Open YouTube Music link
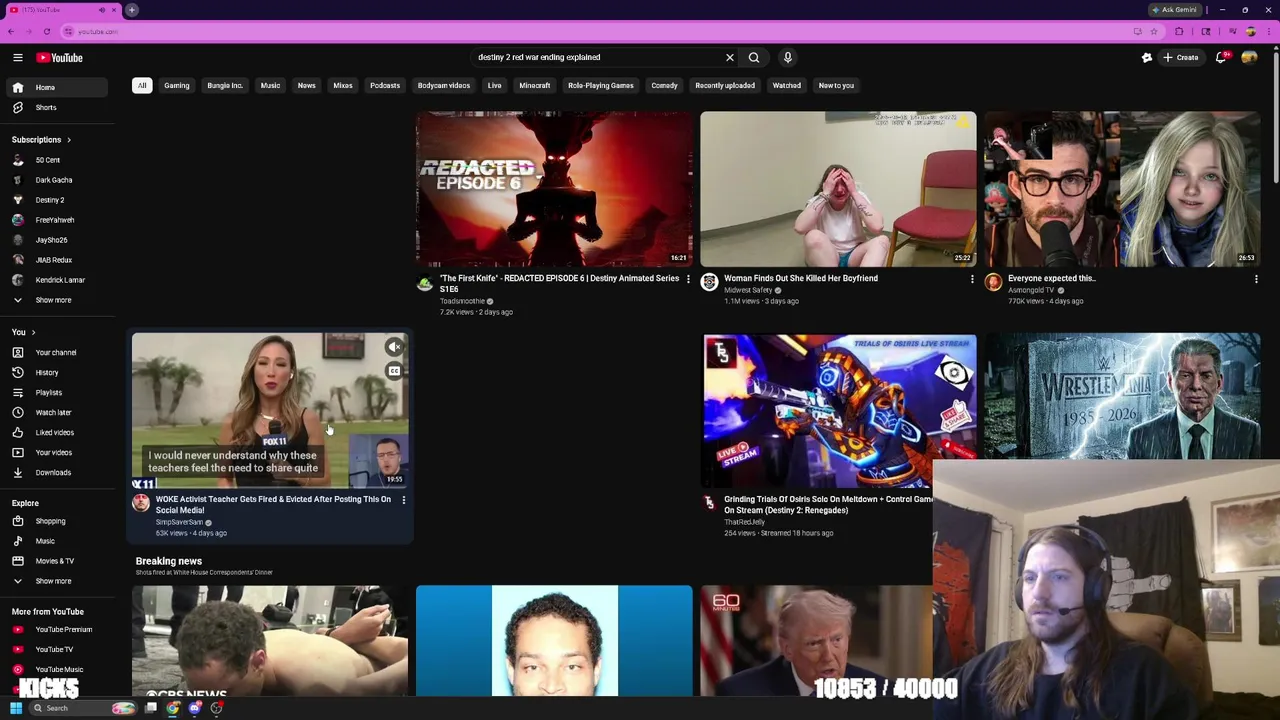This screenshot has width=1280, height=720. point(55,670)
